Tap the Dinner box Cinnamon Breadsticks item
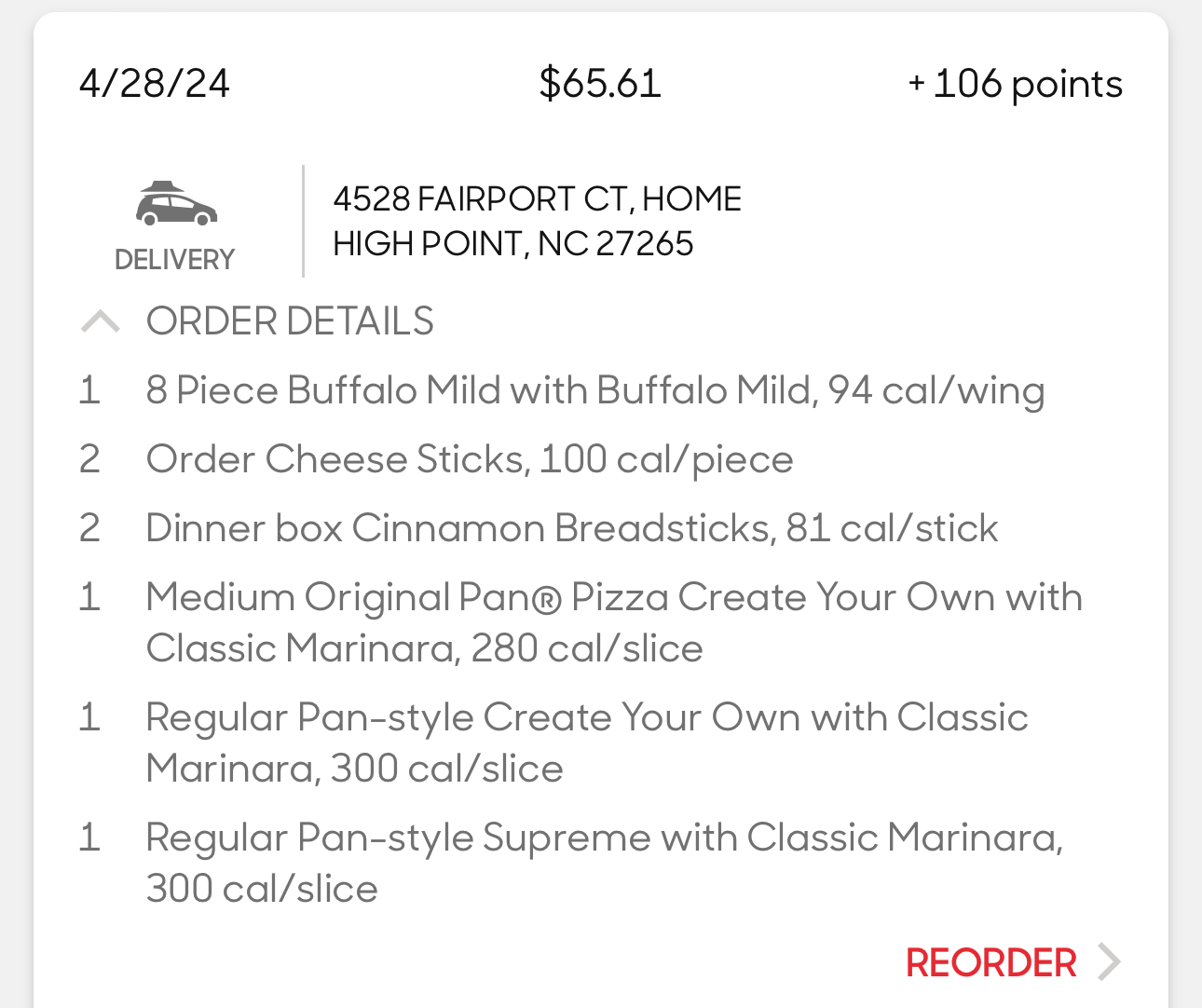The width and height of the screenshot is (1202, 1008). click(571, 528)
